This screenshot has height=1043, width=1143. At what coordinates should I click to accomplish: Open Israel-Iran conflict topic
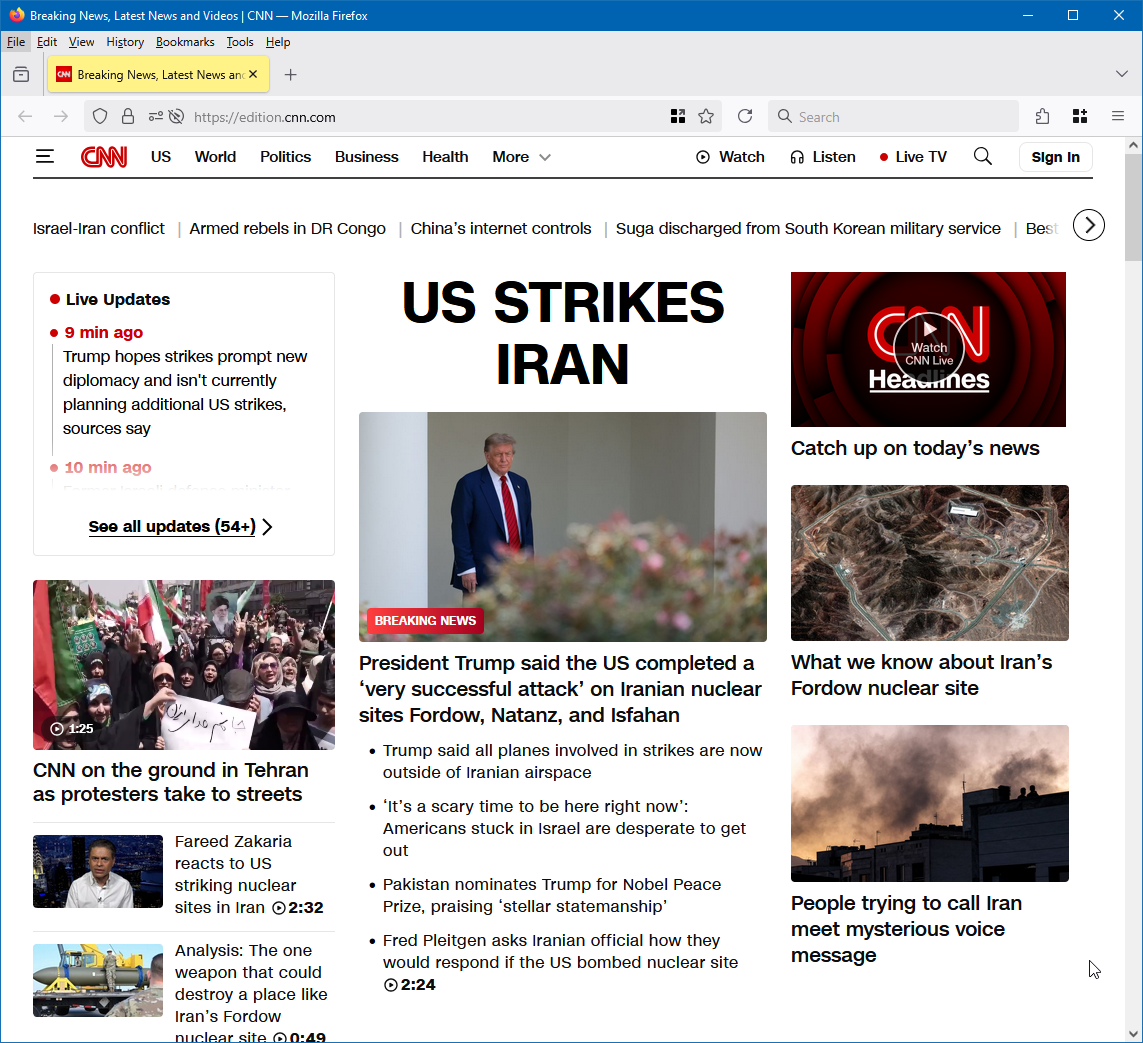98,229
